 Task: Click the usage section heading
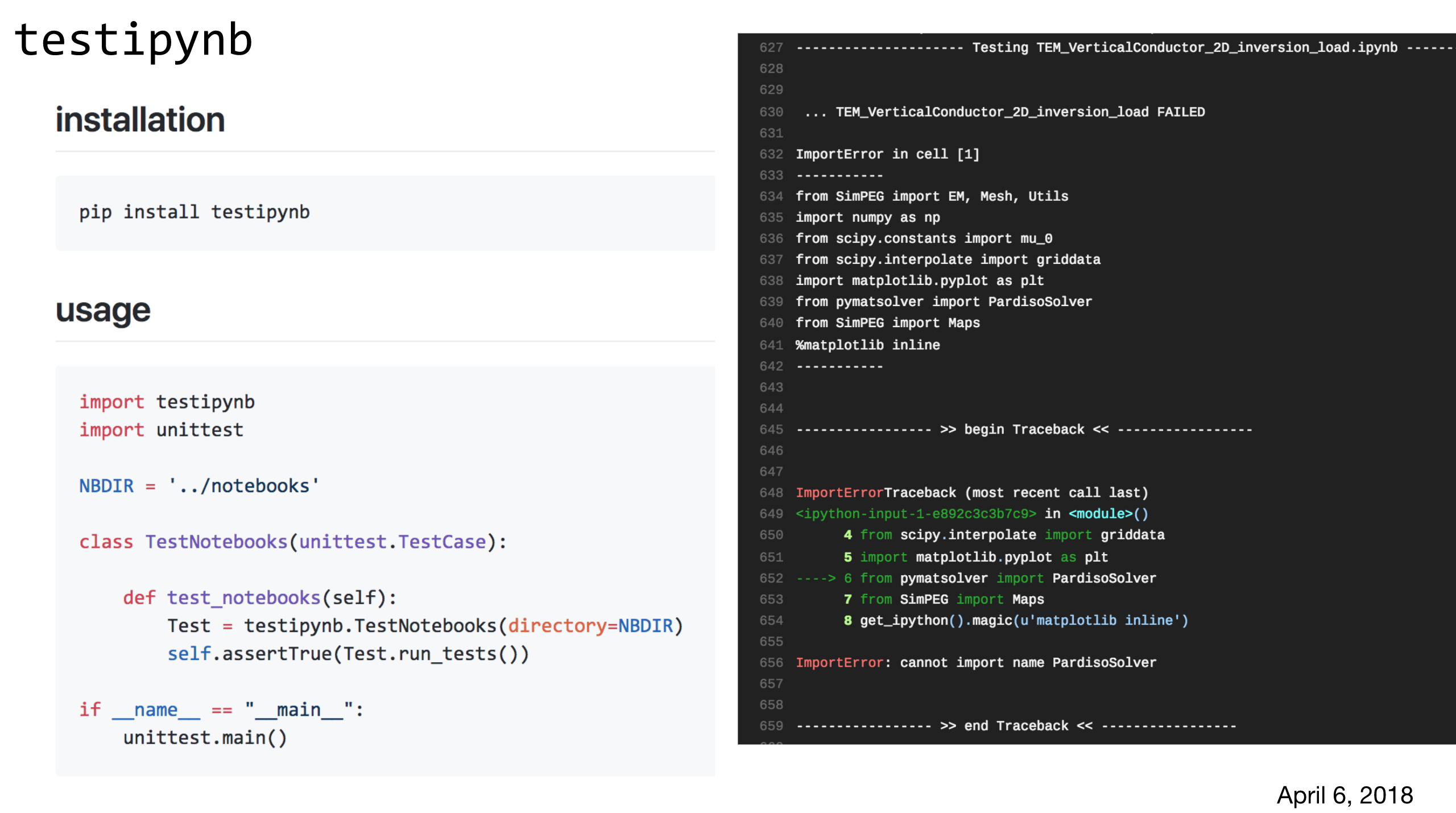[103, 311]
